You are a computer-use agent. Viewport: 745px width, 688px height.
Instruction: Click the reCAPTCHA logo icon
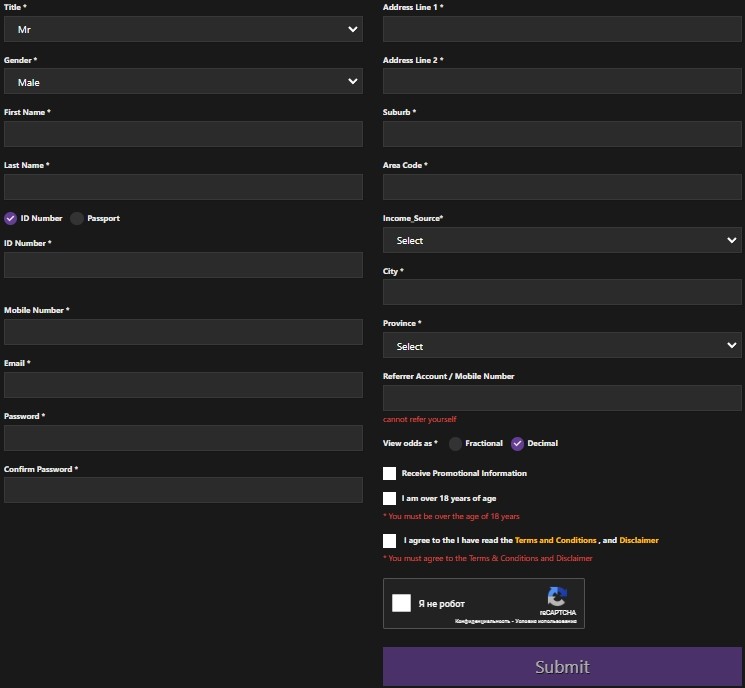click(557, 596)
